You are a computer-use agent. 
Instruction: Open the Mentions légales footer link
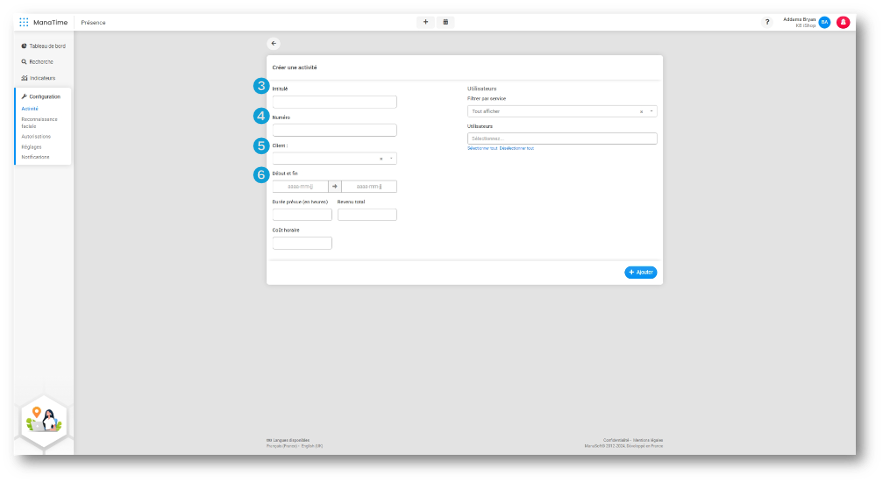click(648, 440)
